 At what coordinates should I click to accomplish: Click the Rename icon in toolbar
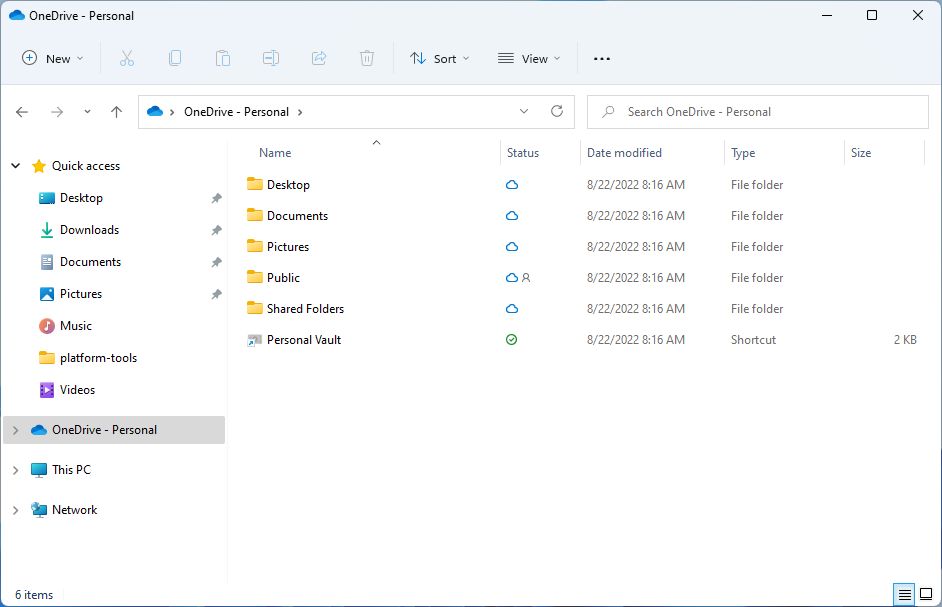point(271,58)
